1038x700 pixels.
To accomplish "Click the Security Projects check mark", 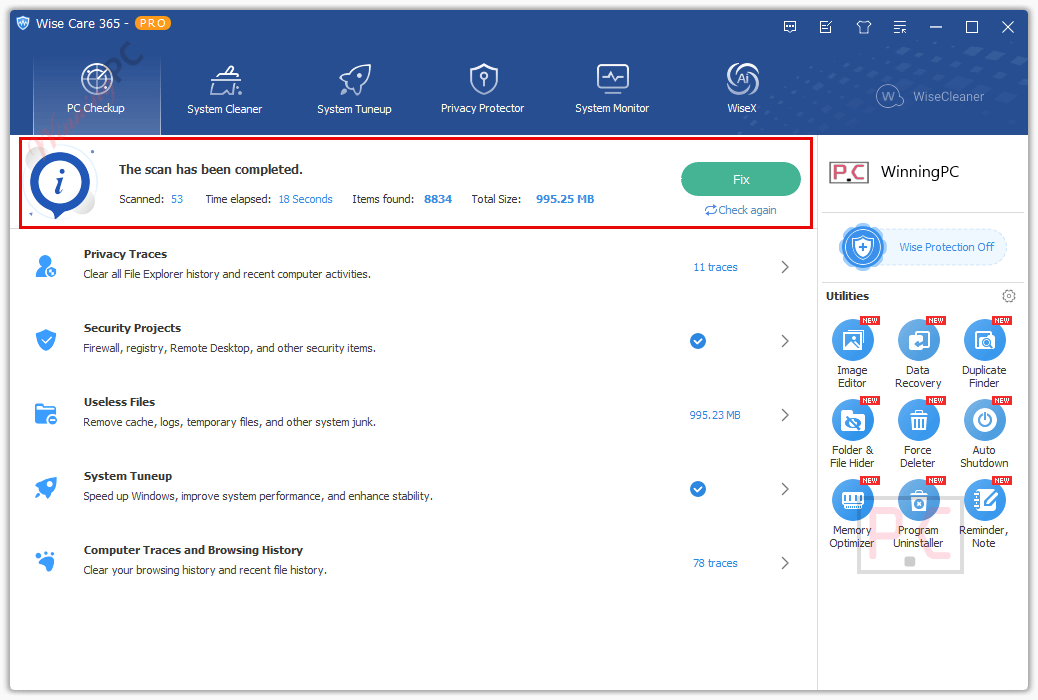I will coord(698,341).
